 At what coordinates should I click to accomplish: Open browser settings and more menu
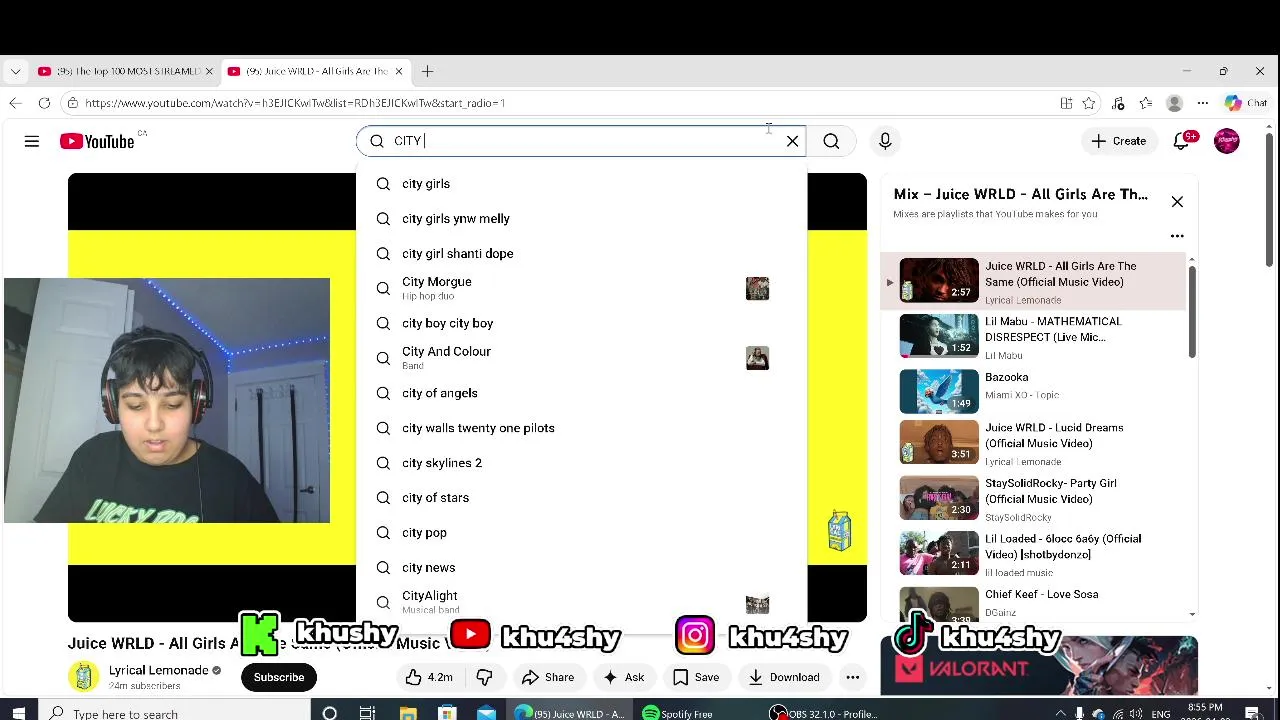click(1203, 103)
